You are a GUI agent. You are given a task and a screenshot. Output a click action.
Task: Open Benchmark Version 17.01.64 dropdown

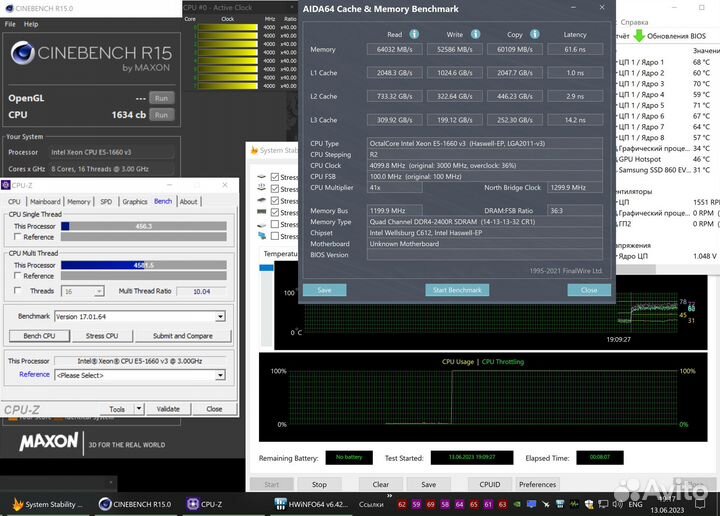click(220, 316)
